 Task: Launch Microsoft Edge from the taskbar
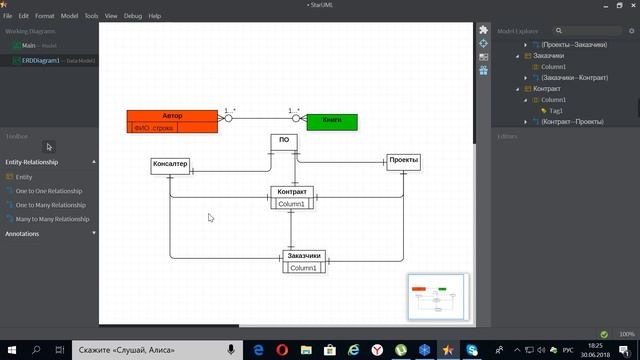pyautogui.click(x=258, y=350)
